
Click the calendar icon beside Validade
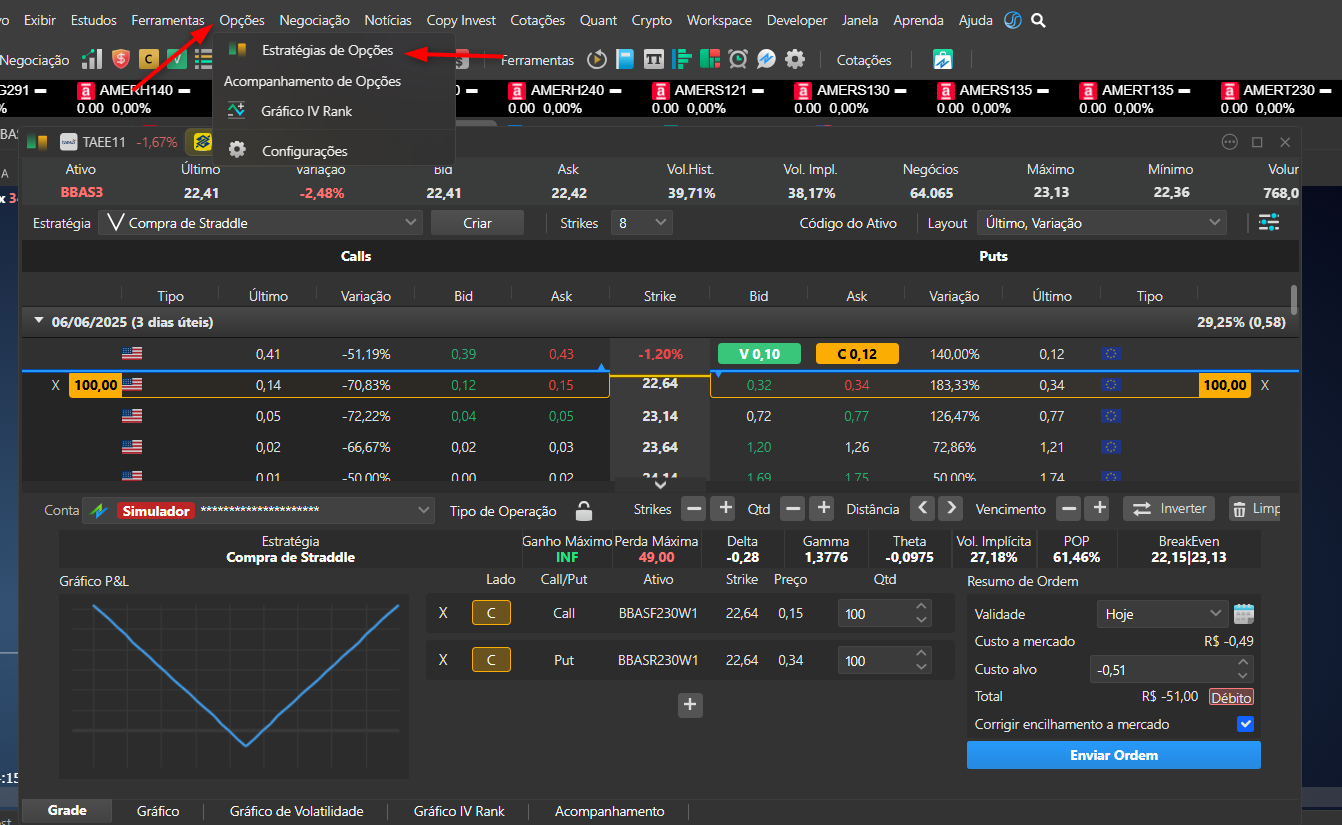pyautogui.click(x=1243, y=614)
